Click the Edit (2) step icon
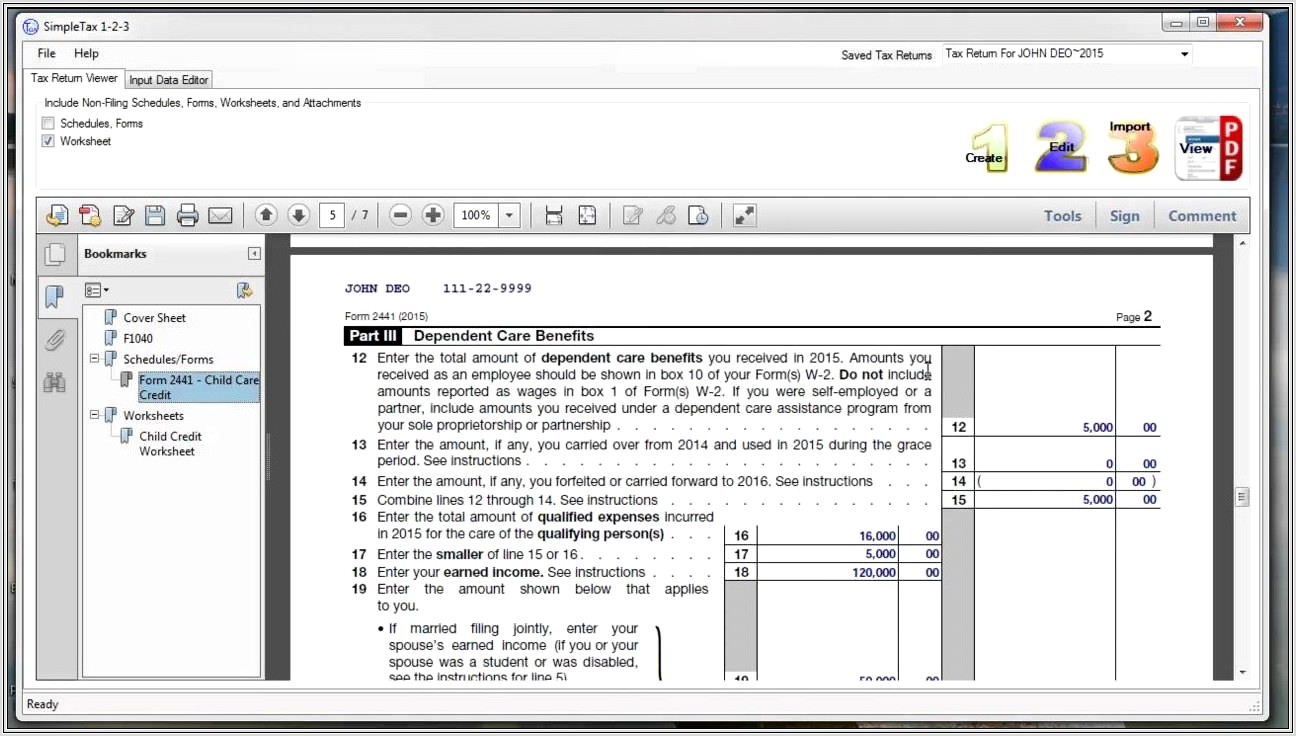This screenshot has width=1296, height=736. [x=1061, y=147]
